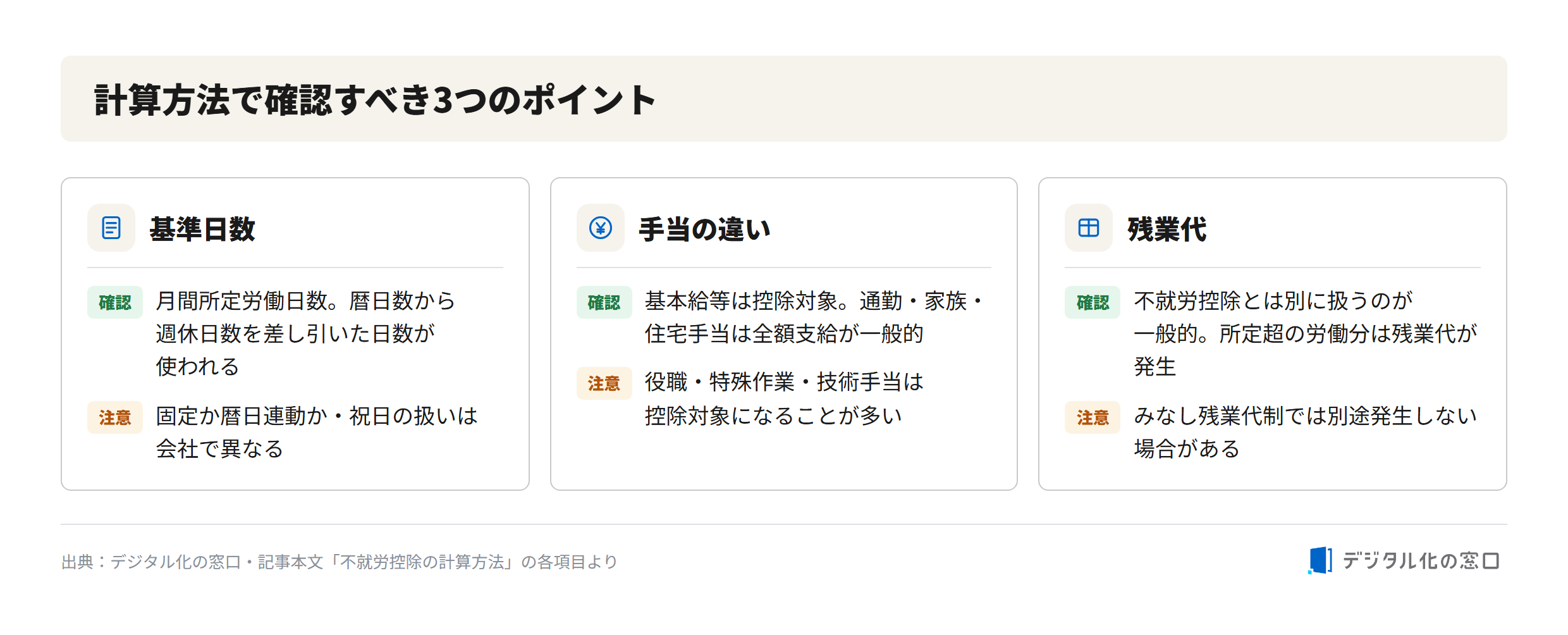Screen dimensions: 1568x635
Task: Click the orange 注意 badge in 手当の違い card
Action: 604,383
